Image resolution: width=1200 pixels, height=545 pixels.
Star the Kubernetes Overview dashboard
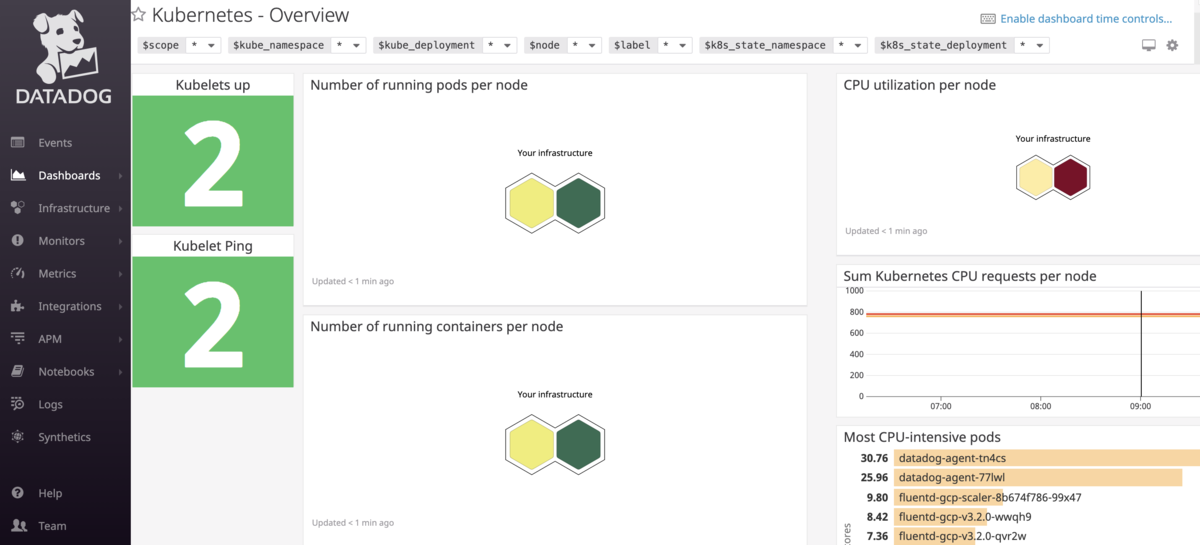click(x=139, y=15)
